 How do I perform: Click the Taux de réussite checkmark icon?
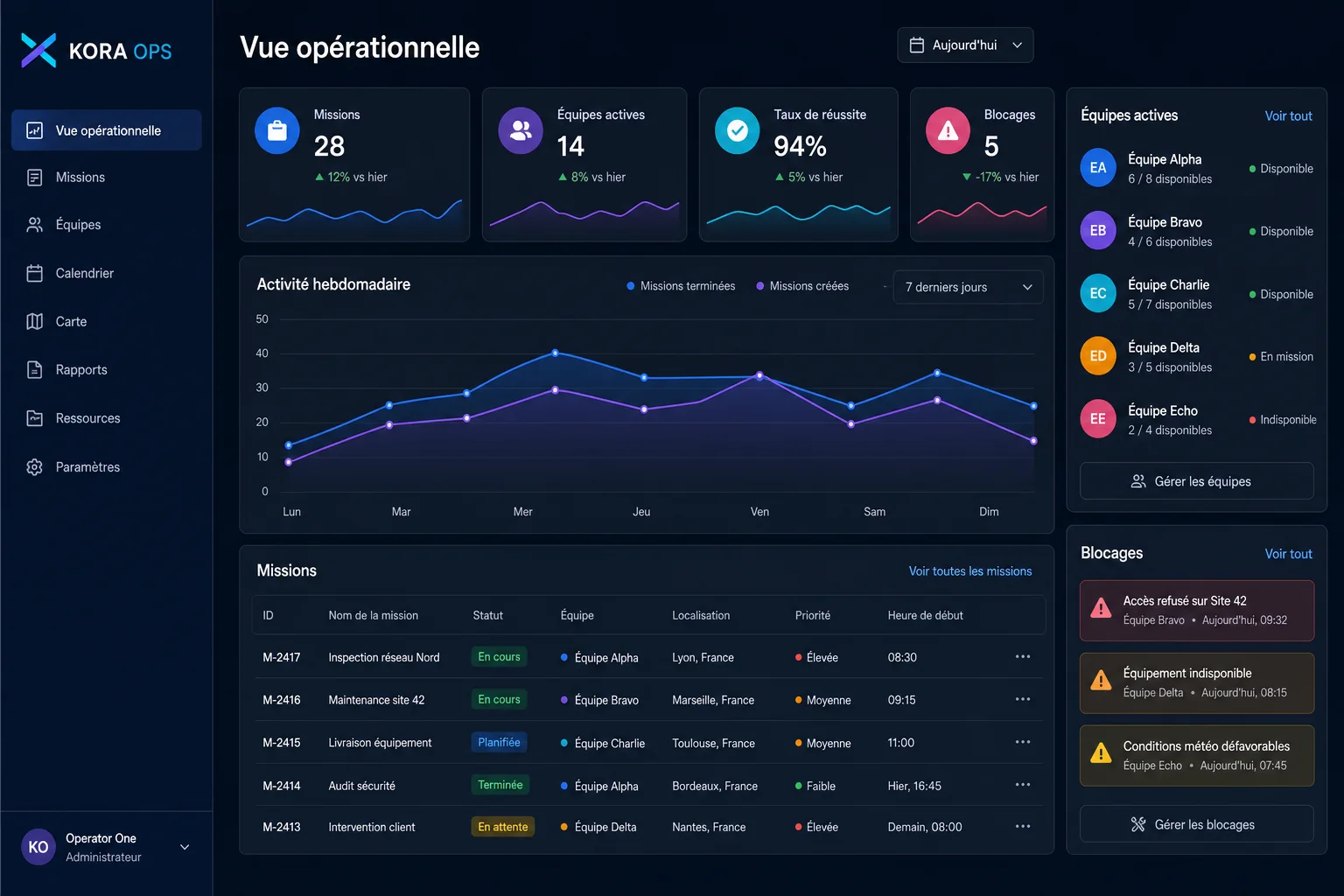(x=738, y=131)
